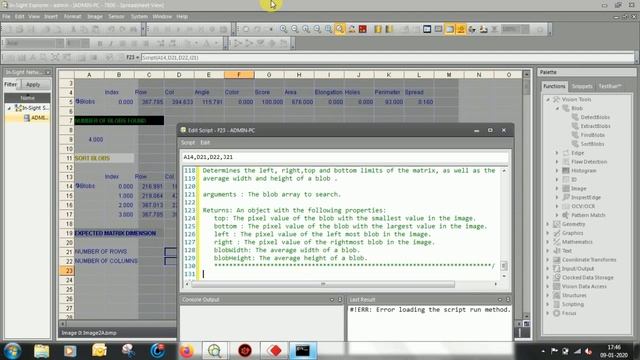Open File Explorer from the taskbar
Image resolution: width=640 pixels, height=360 pixels.
pos(42,351)
